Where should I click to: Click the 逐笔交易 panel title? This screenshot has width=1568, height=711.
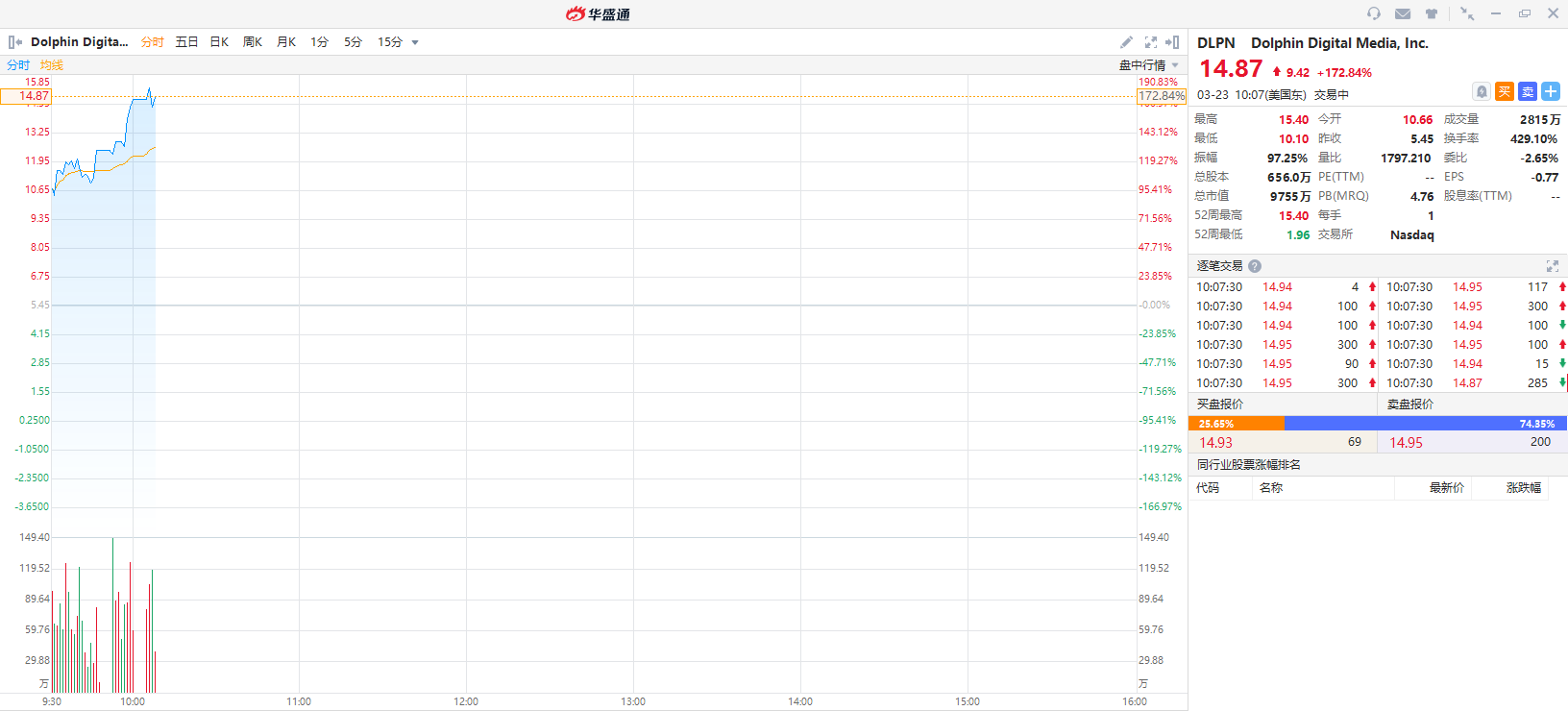(1219, 266)
